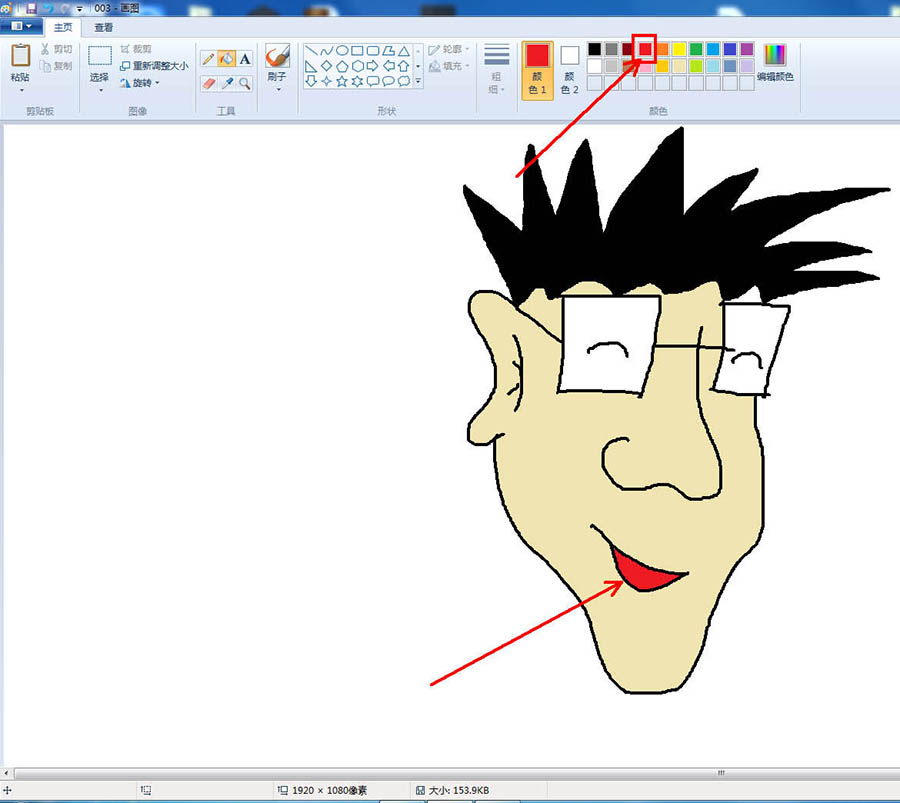Save the drawing from the quick access toolbar
Viewport: 900px width, 803px height.
31,9
